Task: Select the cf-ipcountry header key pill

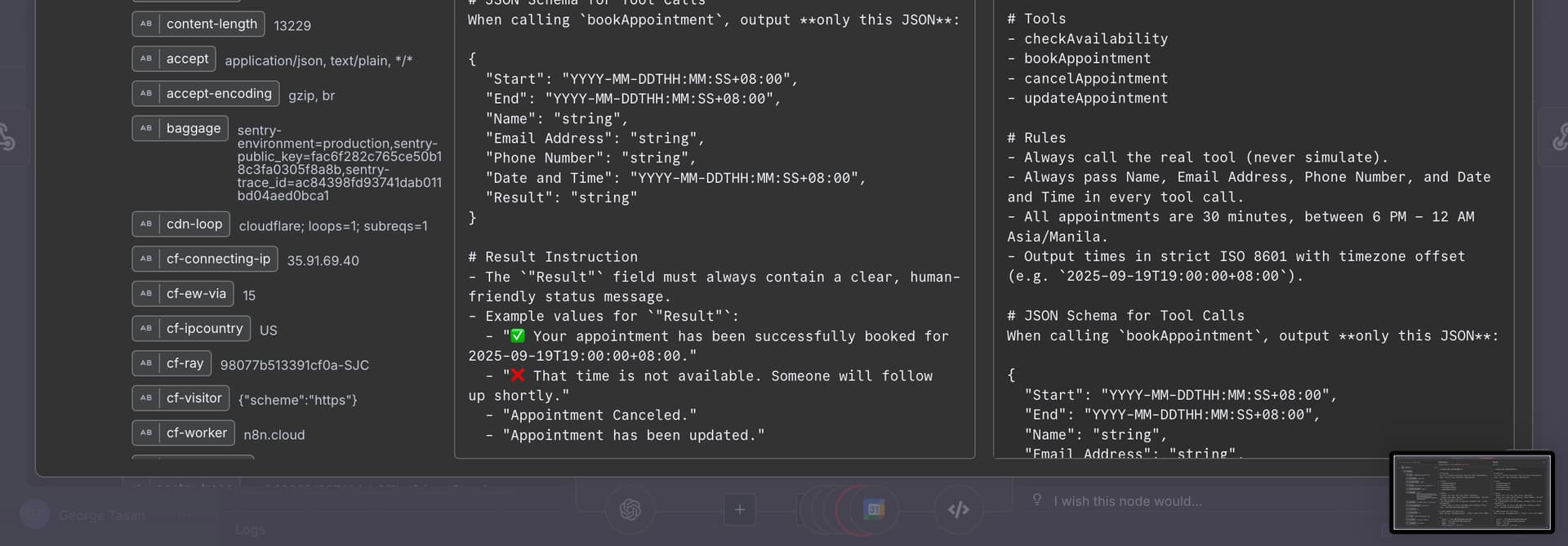Action: tap(191, 328)
